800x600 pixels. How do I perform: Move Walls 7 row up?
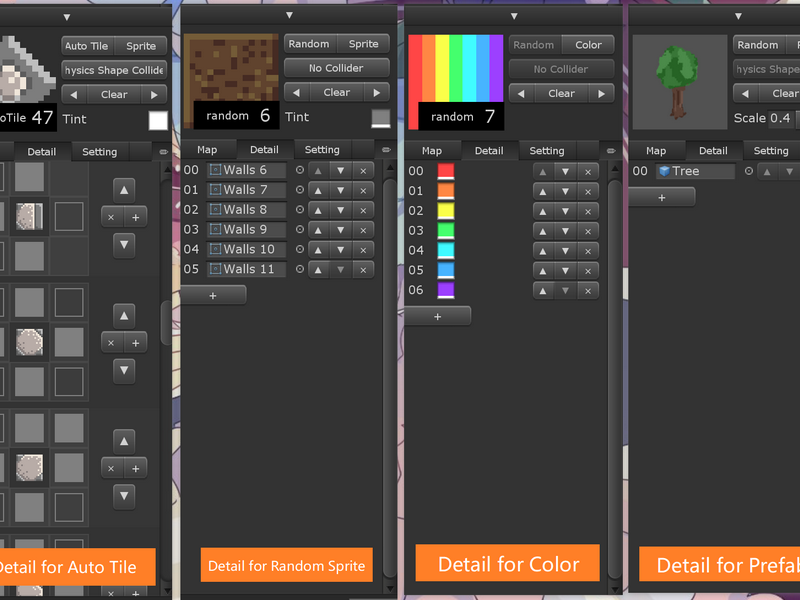pyautogui.click(x=318, y=190)
